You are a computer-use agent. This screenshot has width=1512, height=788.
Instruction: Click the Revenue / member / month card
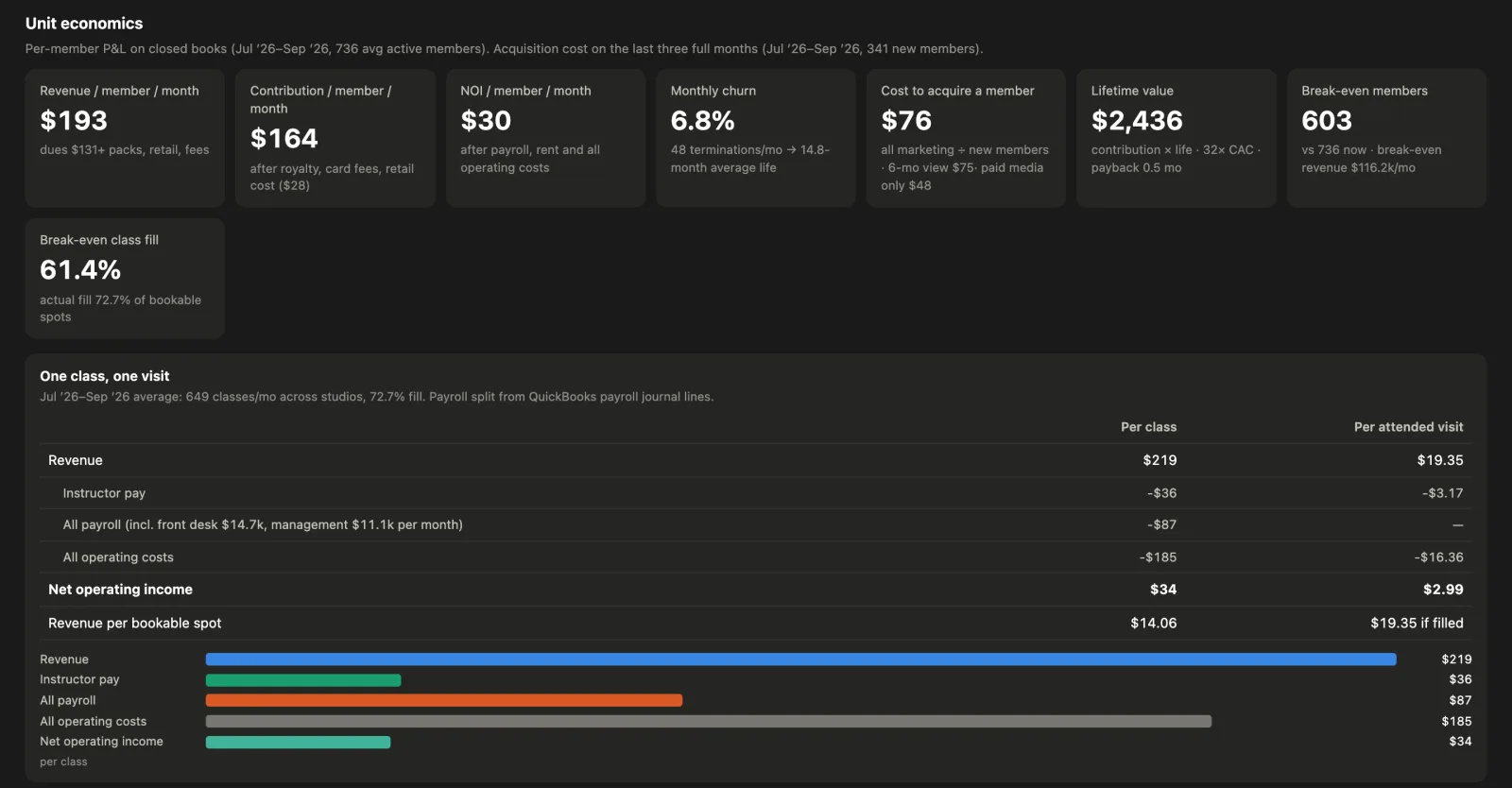click(125, 138)
